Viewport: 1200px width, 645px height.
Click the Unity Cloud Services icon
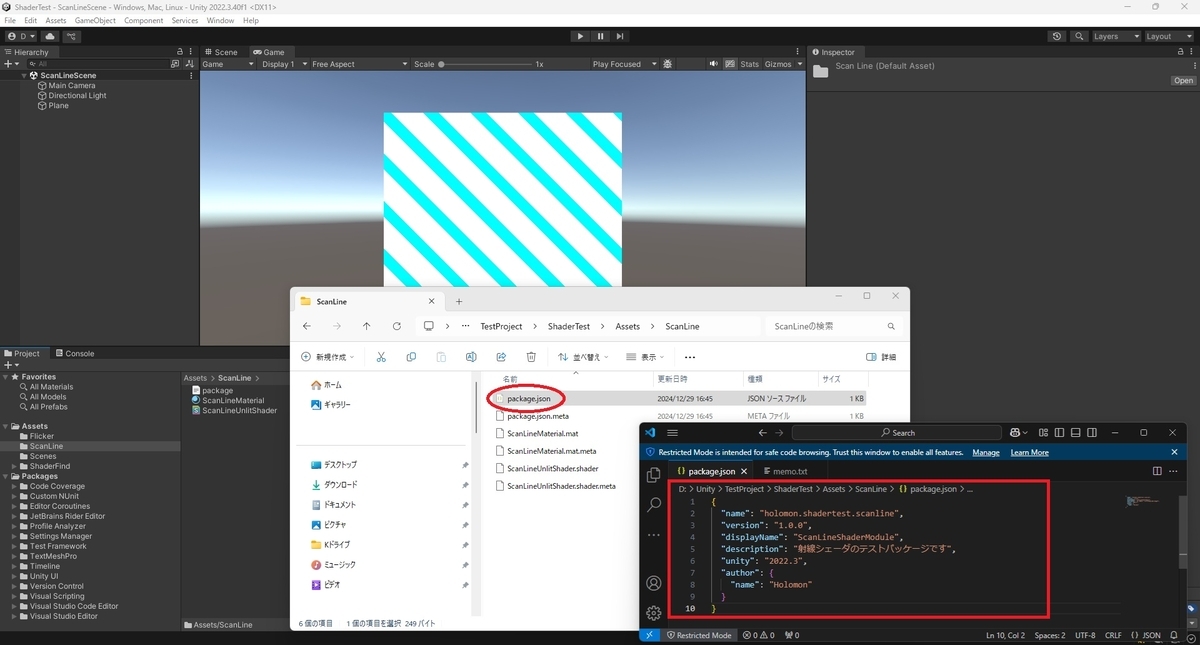(49, 35)
